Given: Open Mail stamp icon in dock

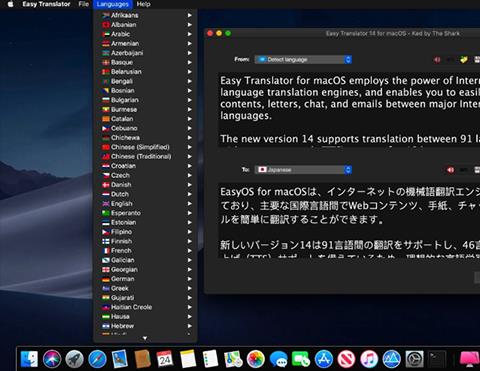Looking at the screenshot, I should pos(120,359).
